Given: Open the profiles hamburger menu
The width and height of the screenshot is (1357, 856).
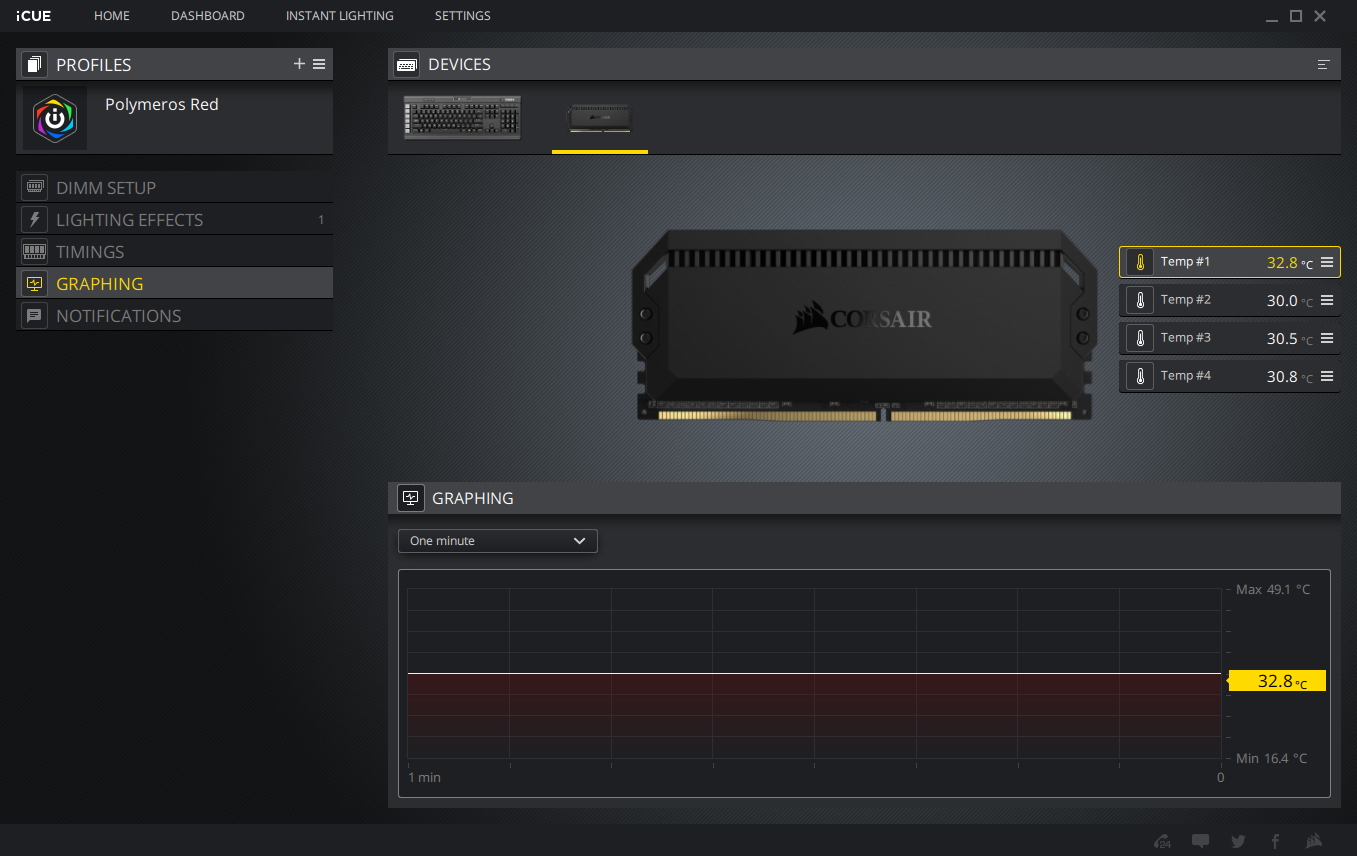Looking at the screenshot, I should tap(319, 64).
